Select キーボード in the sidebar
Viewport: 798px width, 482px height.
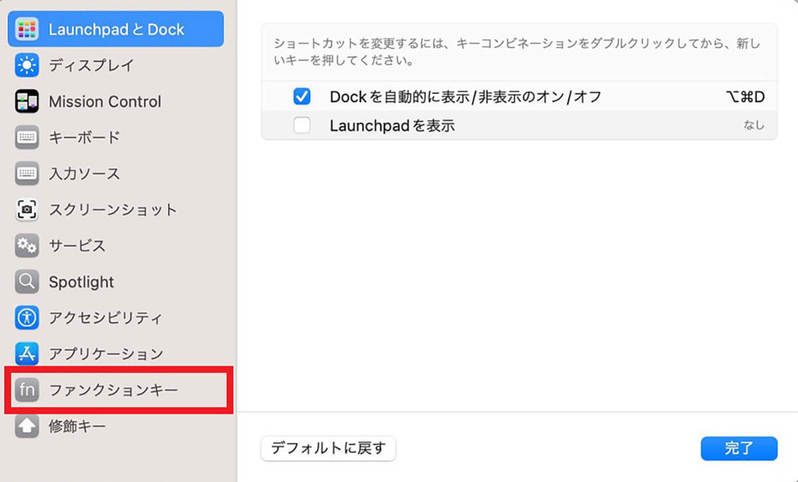point(84,137)
